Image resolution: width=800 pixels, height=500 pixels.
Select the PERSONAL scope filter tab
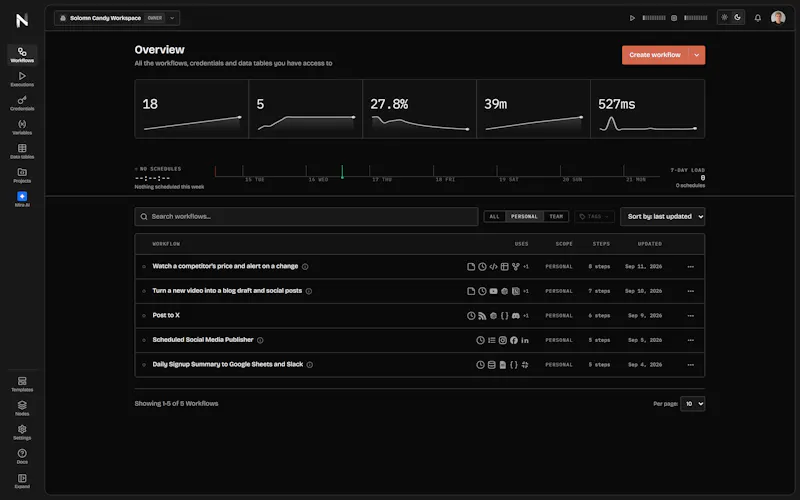524,217
